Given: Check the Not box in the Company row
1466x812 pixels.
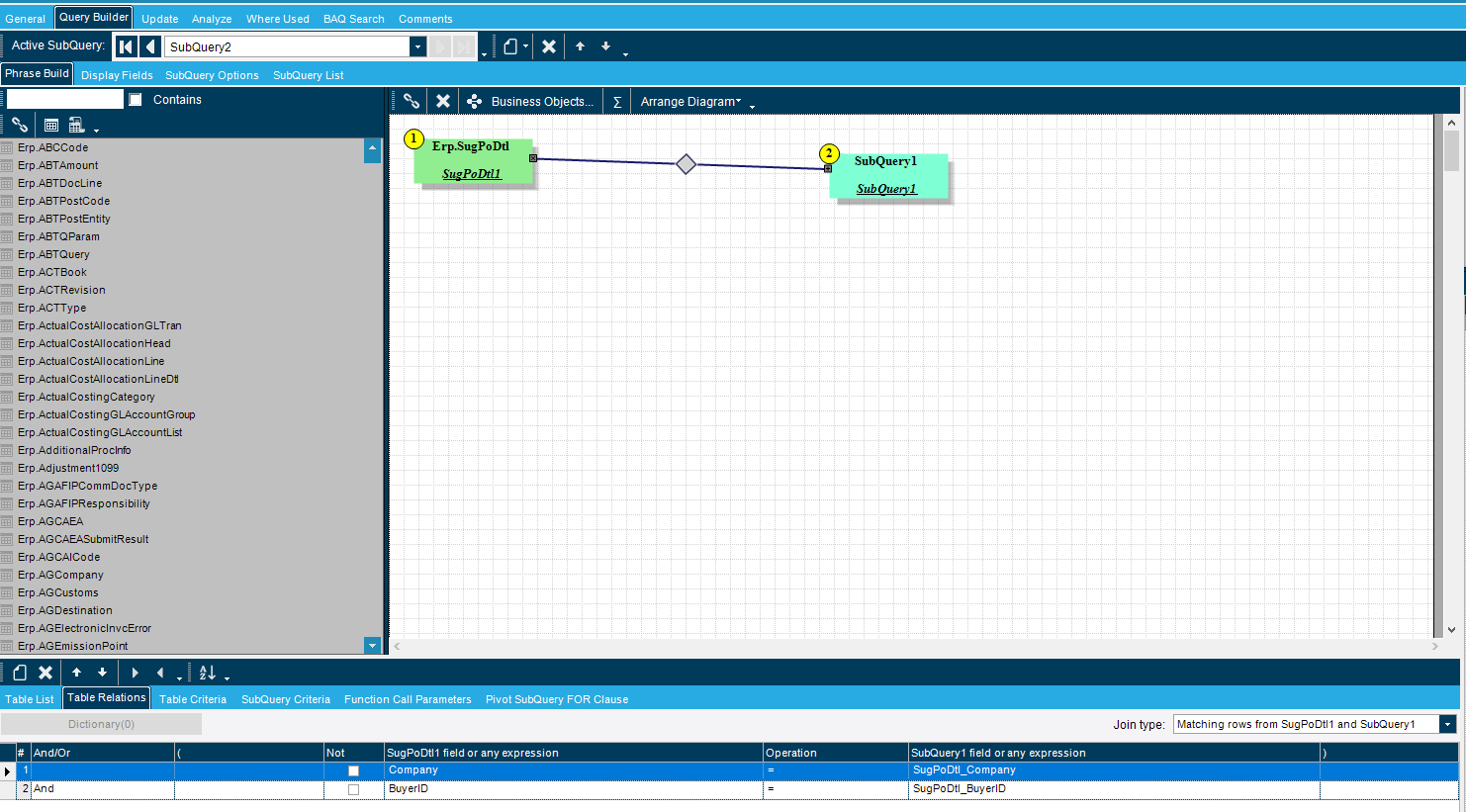Looking at the screenshot, I should point(353,770).
